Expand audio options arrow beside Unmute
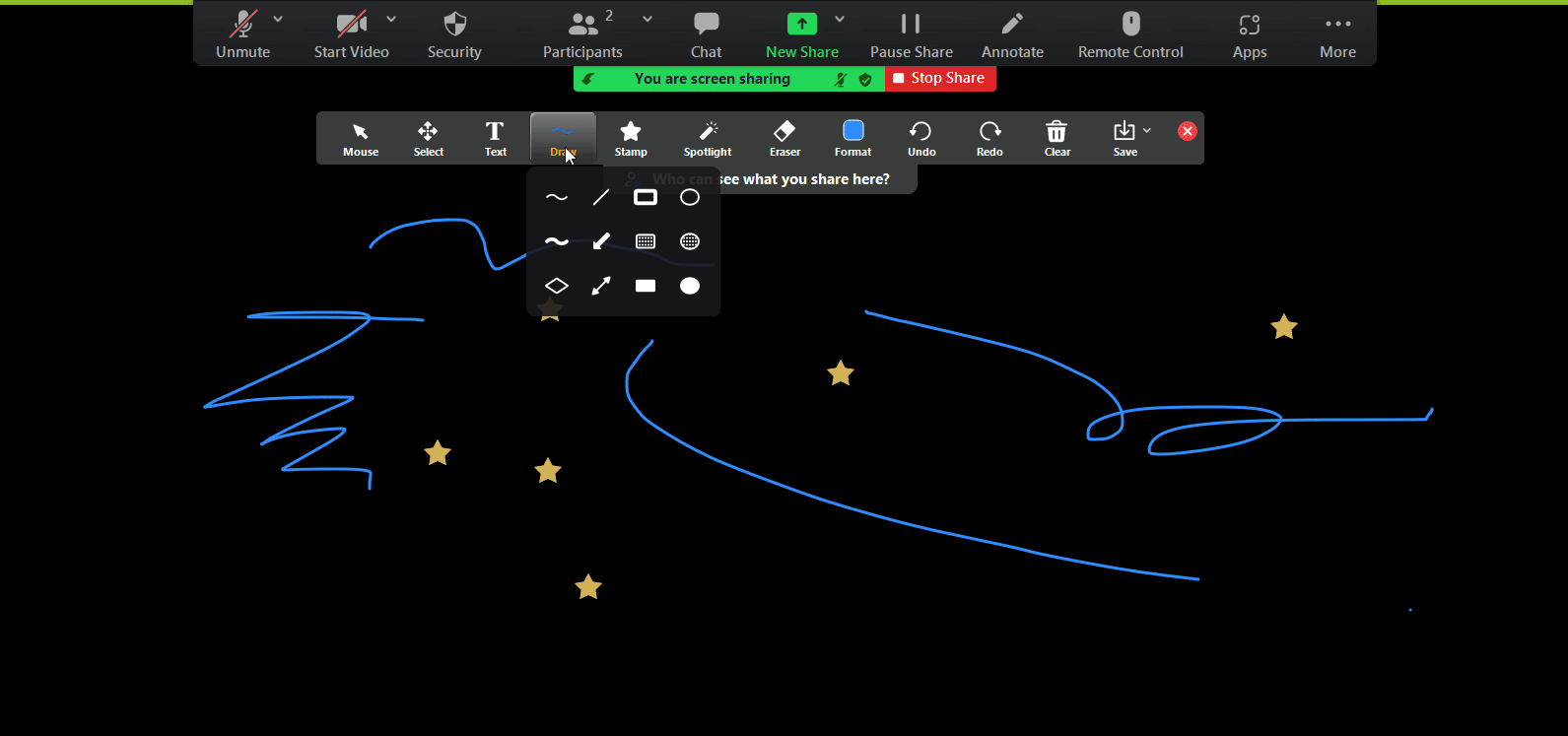This screenshot has width=1568, height=736. [x=278, y=19]
